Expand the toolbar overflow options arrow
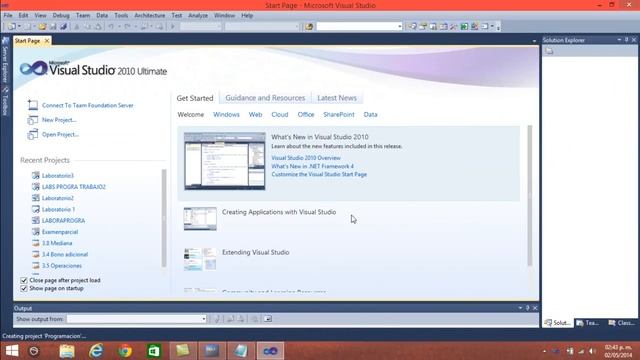 click(498, 27)
